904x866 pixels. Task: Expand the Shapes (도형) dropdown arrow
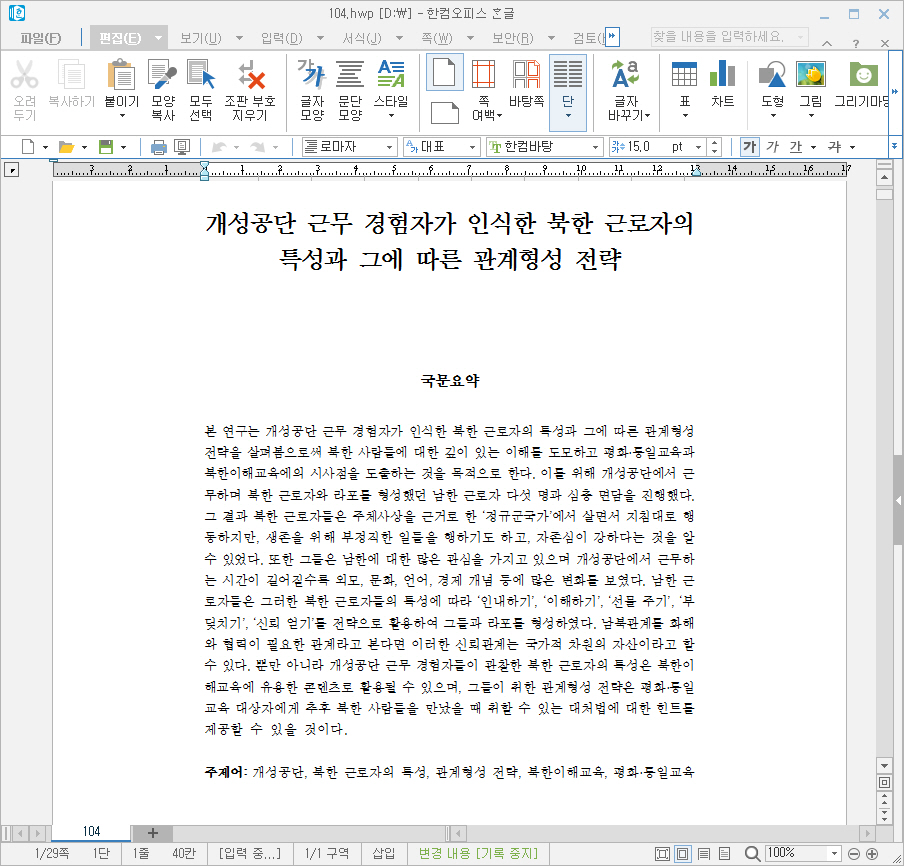point(773,116)
